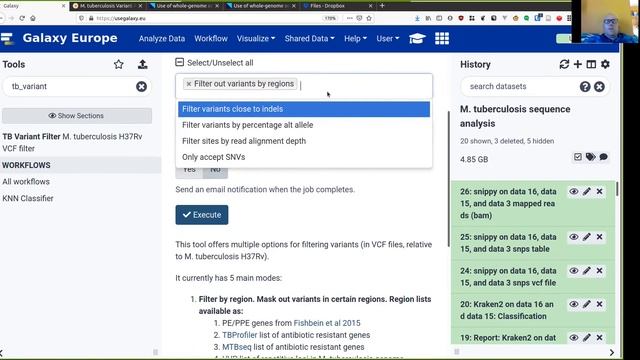Edit attributes of dataset 26 snippy bam
The width and height of the screenshot is (640, 360).
587,191
